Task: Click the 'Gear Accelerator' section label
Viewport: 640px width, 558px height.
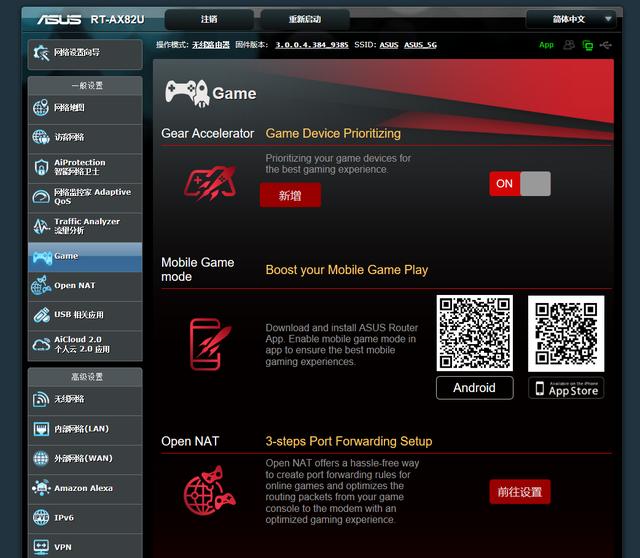Action: coord(207,133)
